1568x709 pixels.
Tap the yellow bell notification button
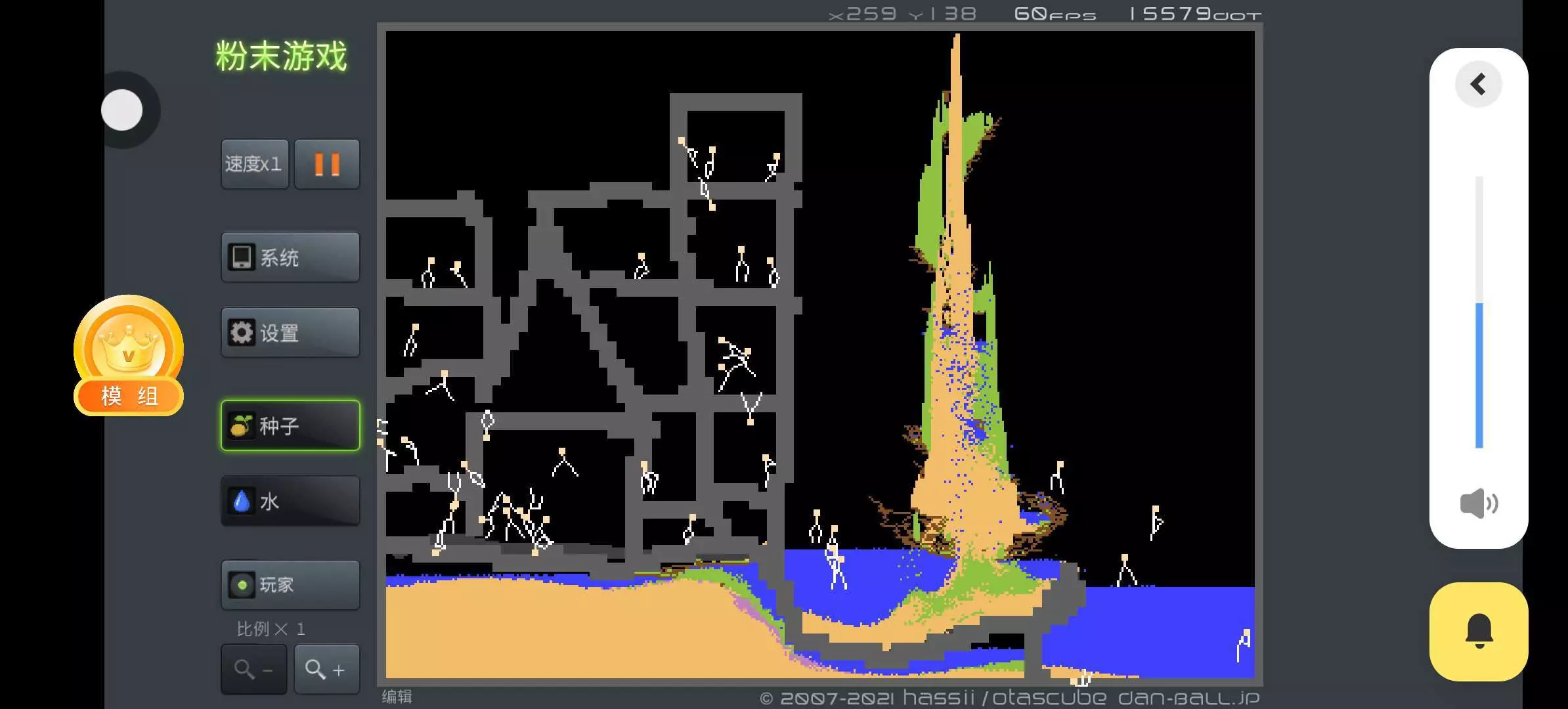[x=1479, y=632]
